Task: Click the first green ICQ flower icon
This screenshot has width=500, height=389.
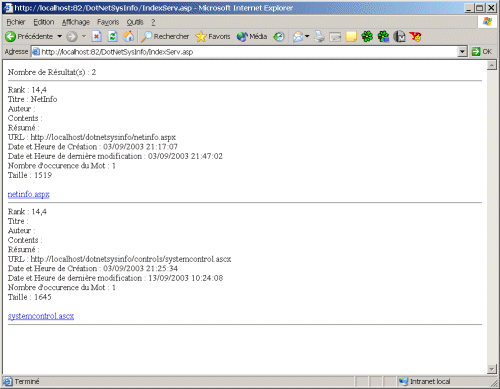Action: coord(367,36)
